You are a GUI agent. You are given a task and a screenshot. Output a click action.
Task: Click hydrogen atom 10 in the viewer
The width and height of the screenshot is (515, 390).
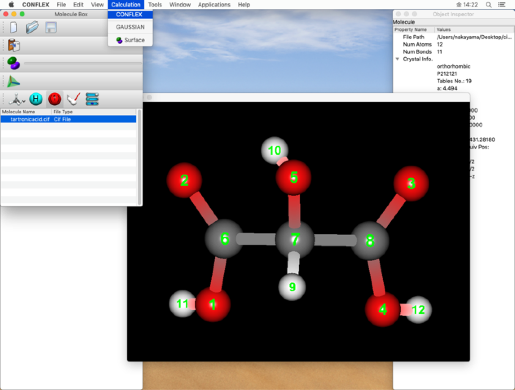(274, 150)
